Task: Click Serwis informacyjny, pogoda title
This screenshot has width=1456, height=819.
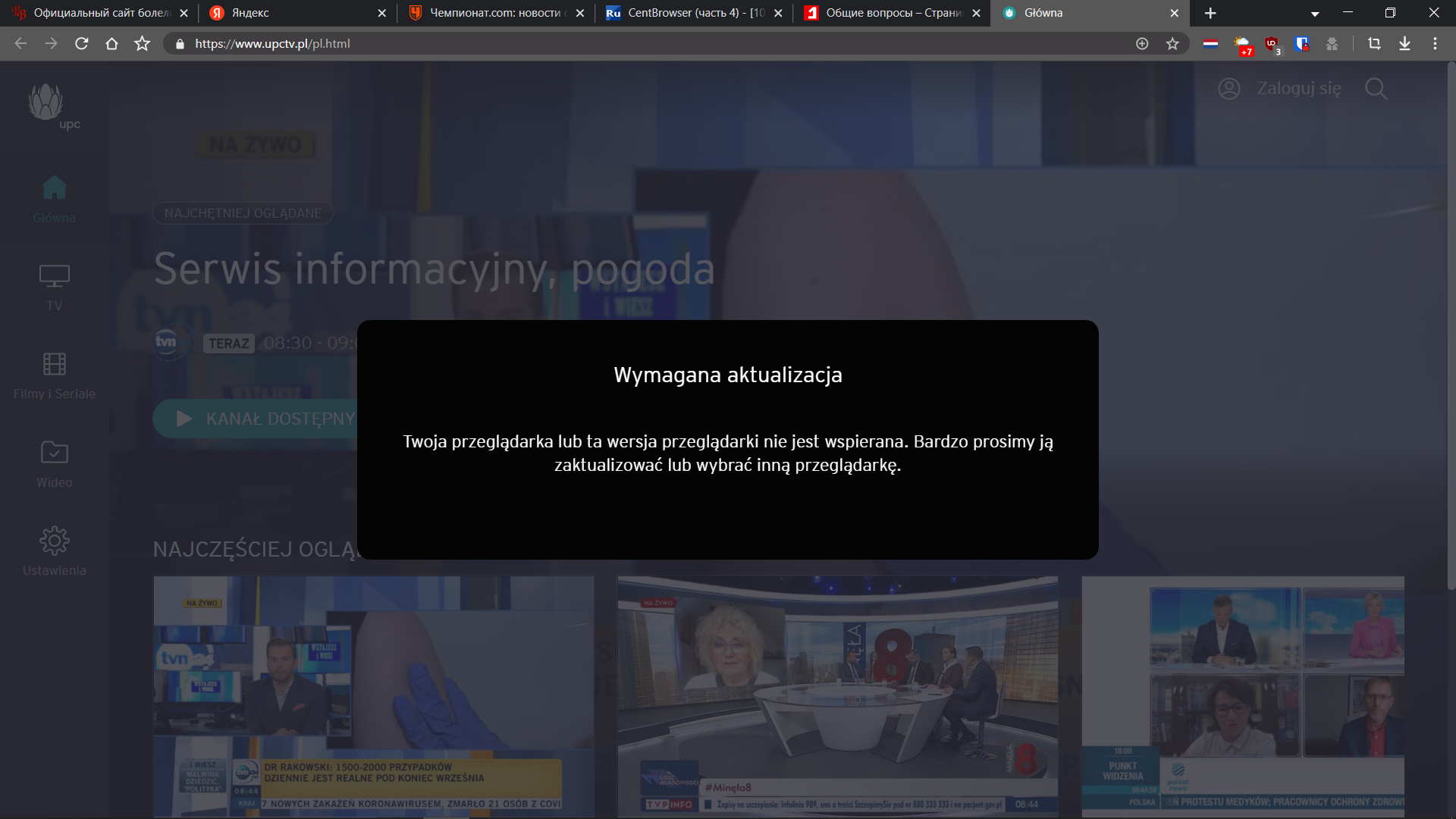Action: (434, 269)
